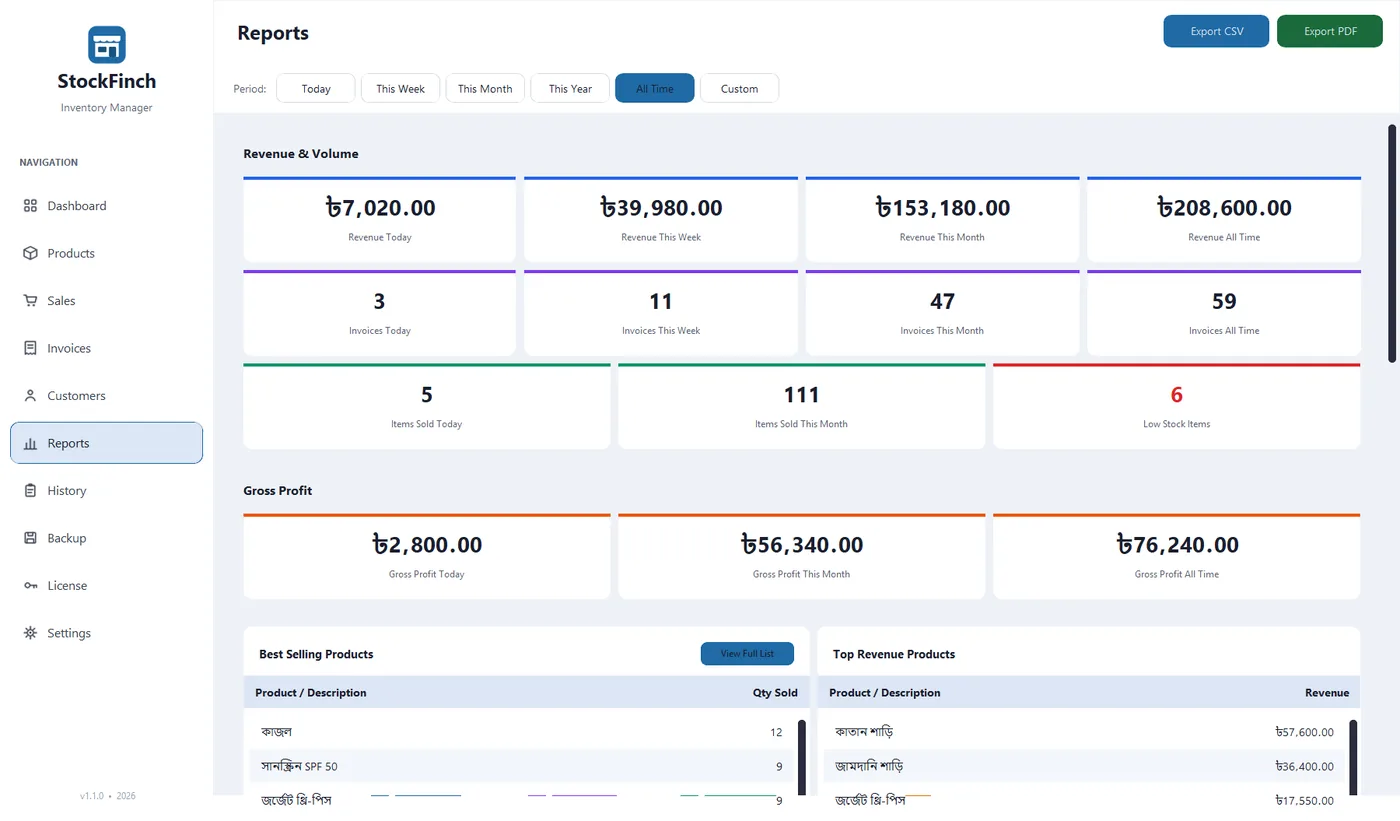View full list of best selling products
The image size is (1400, 821).
point(747,654)
